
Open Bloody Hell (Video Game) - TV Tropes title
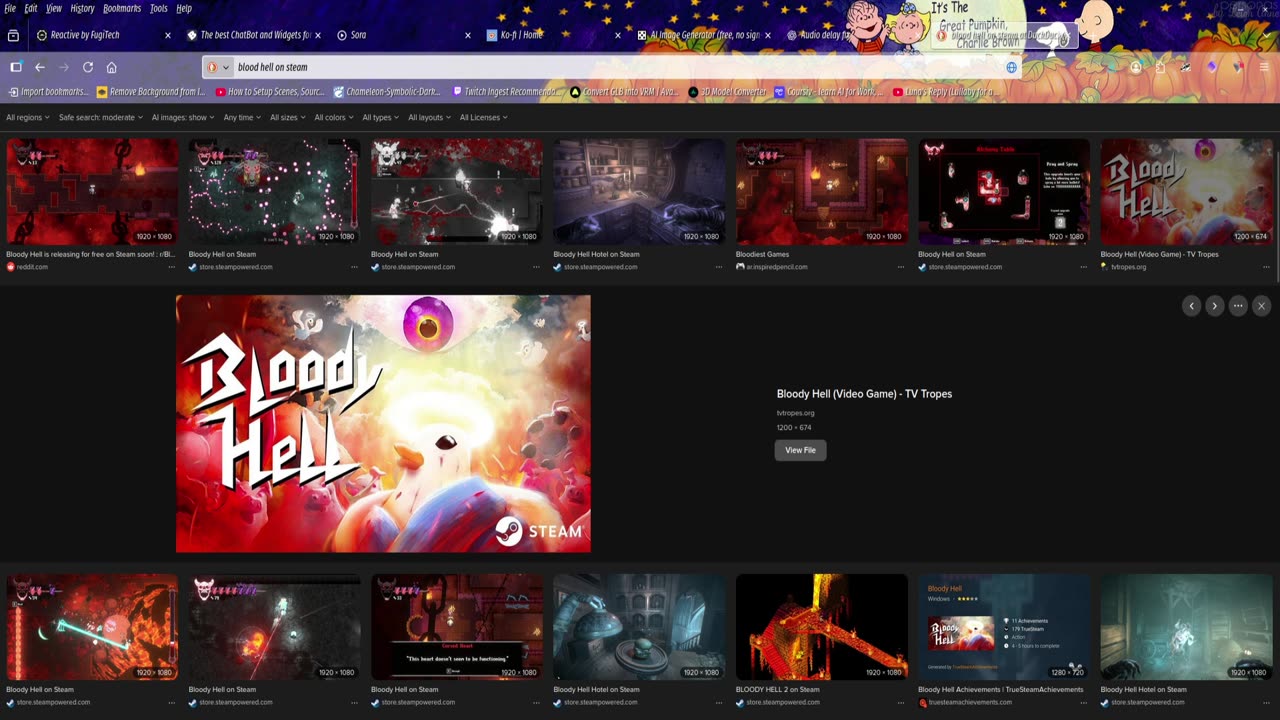(864, 394)
